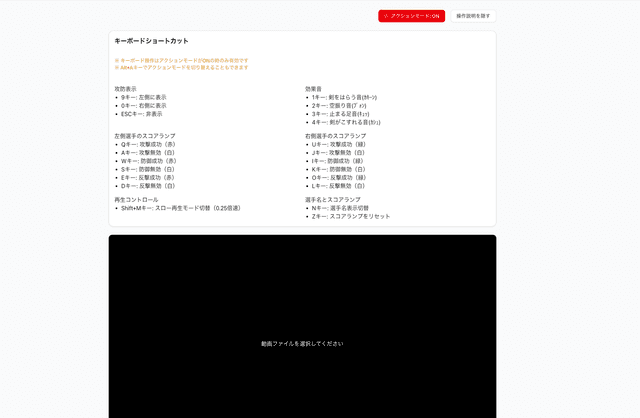
Task: Click the 2キー: 空振り音 line
Action: point(339,105)
